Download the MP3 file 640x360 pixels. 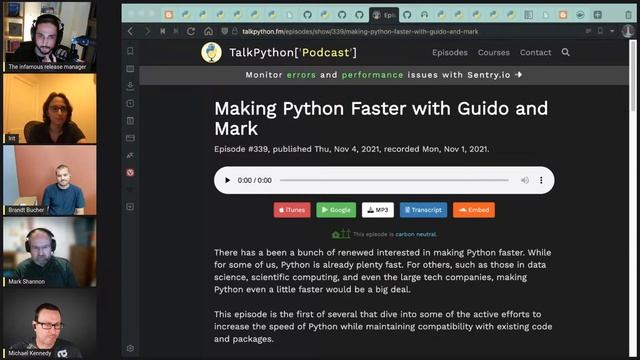tap(378, 210)
